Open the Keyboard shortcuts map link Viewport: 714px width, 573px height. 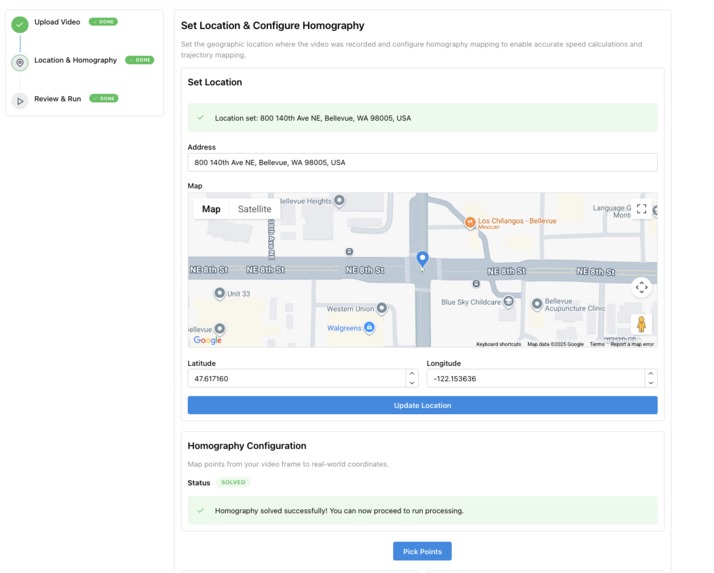[499, 344]
